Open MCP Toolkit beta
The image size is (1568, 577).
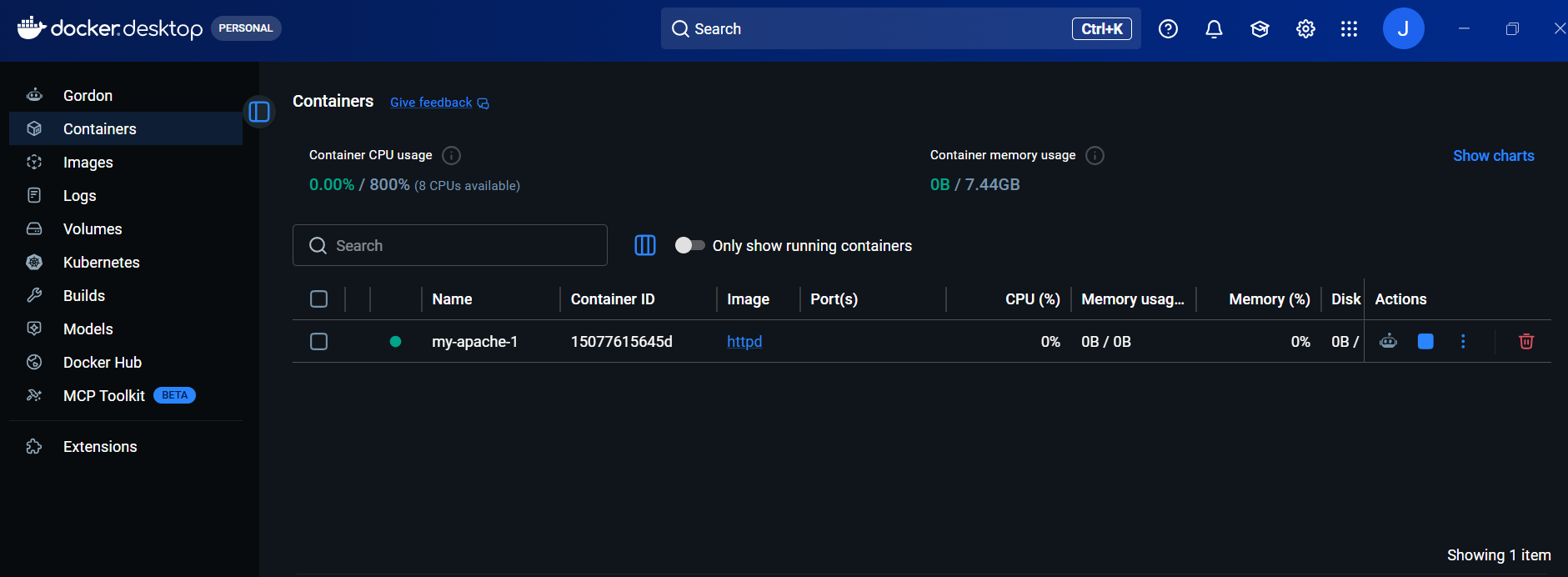tap(125, 395)
